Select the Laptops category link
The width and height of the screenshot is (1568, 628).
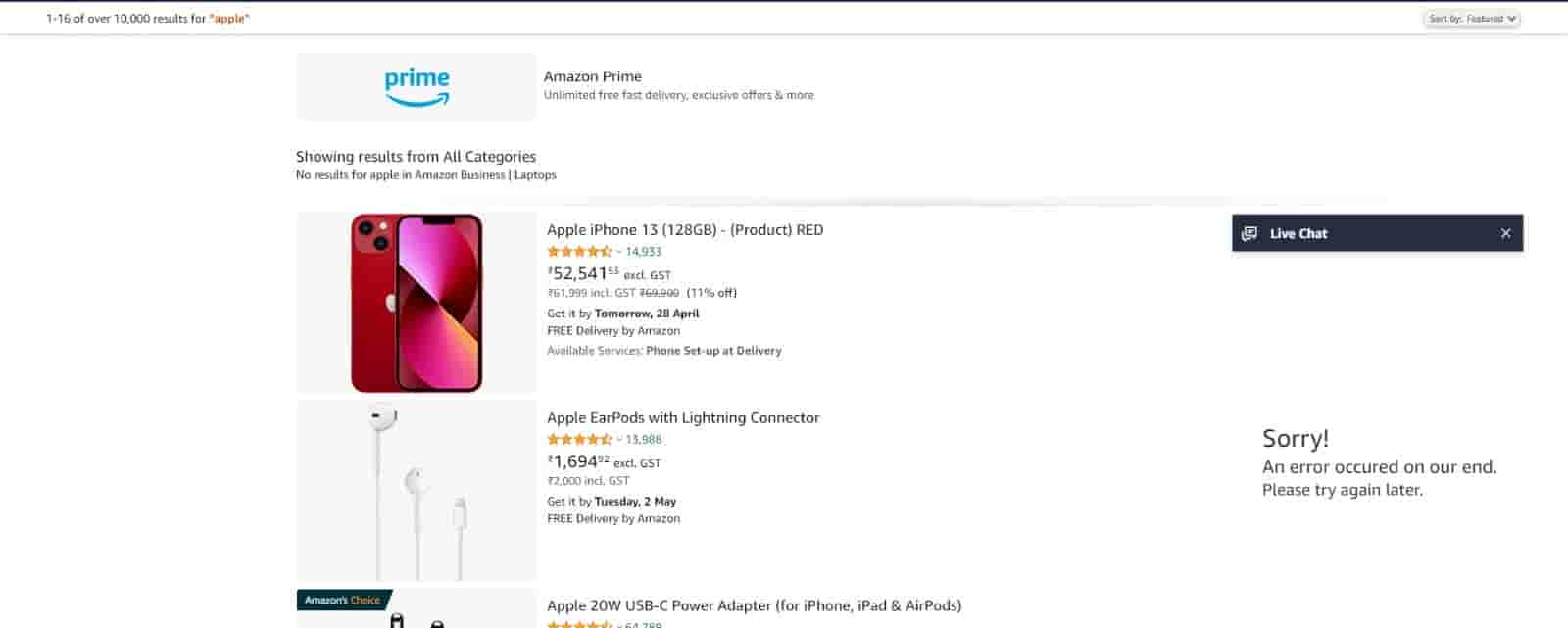coord(535,175)
